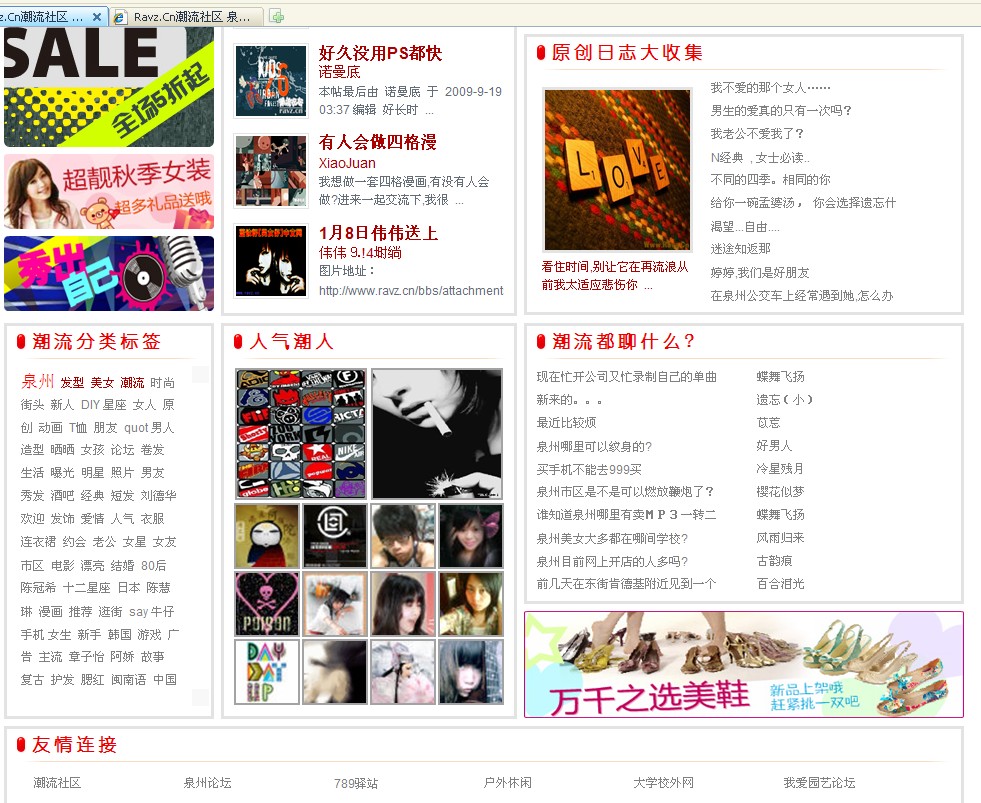981x803 pixels.
Task: View the user 百合泪光
Action: point(780,583)
